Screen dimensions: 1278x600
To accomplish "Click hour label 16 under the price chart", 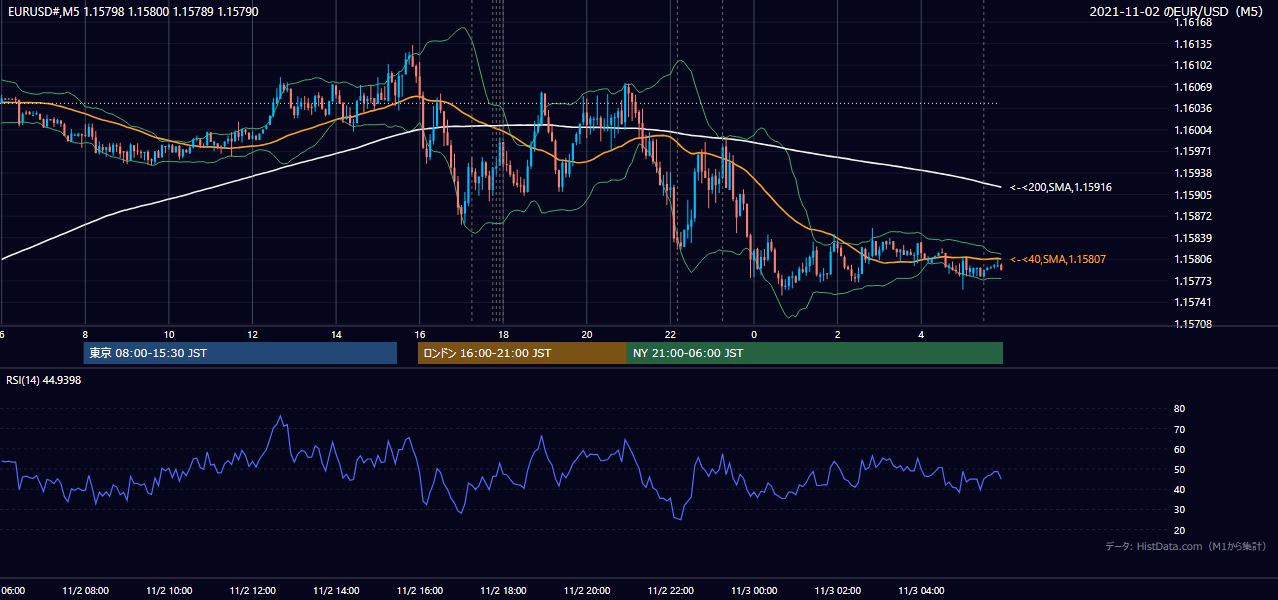I will (419, 334).
